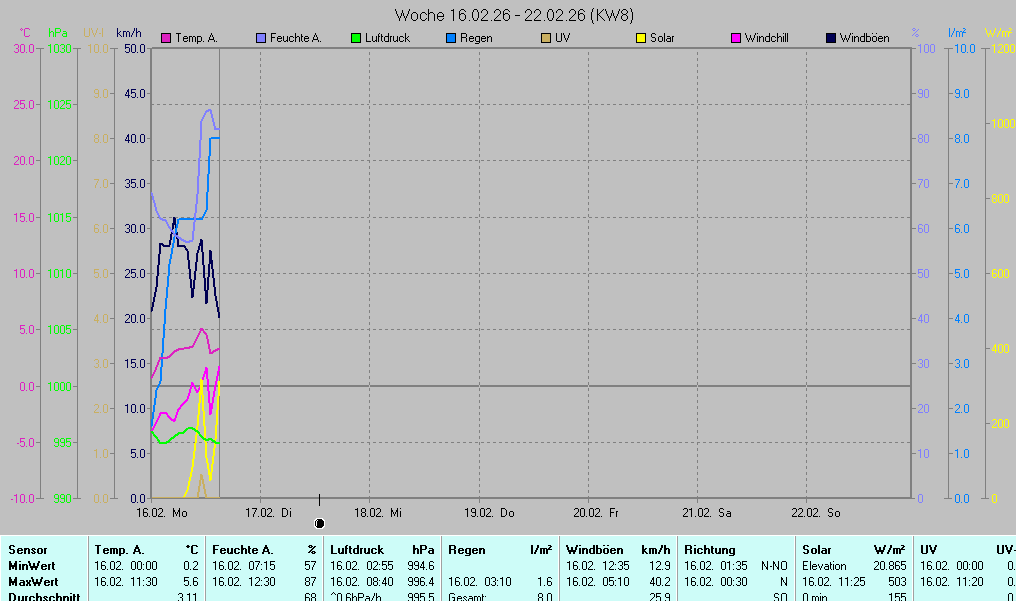This screenshot has height=601, width=1016.
Task: Click the Temp. A. legend color box
Action: 166,38
